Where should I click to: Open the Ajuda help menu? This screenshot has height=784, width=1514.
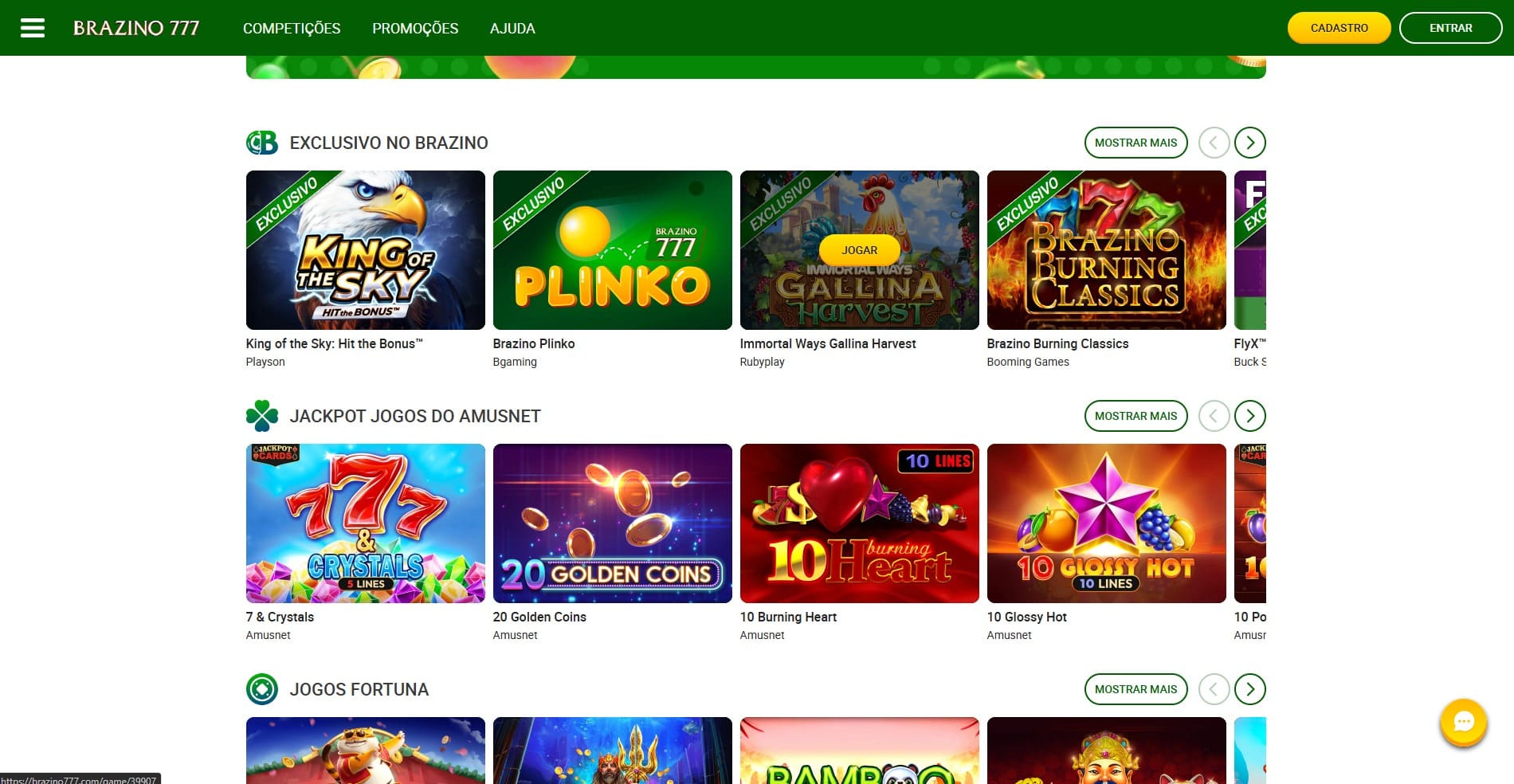(512, 28)
